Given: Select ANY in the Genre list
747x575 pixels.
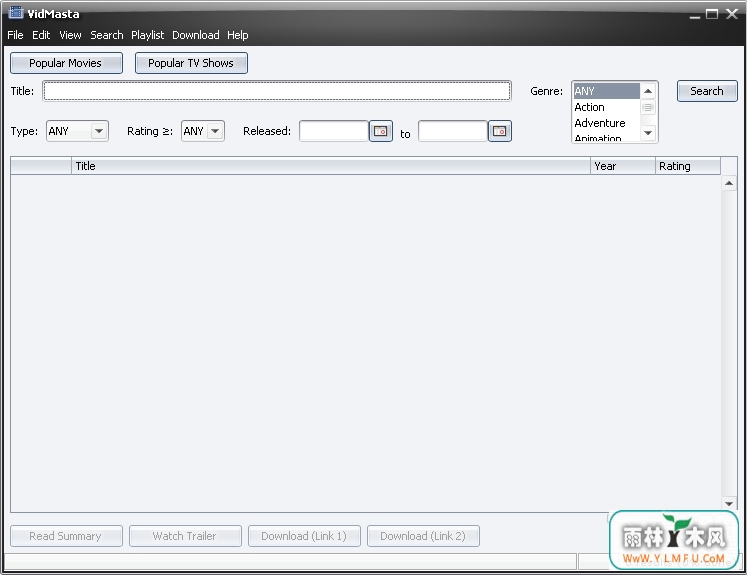Looking at the screenshot, I should coord(606,91).
